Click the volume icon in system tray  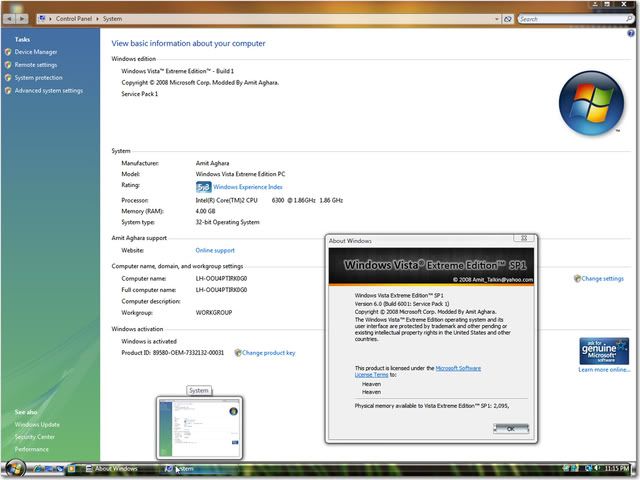coord(597,468)
